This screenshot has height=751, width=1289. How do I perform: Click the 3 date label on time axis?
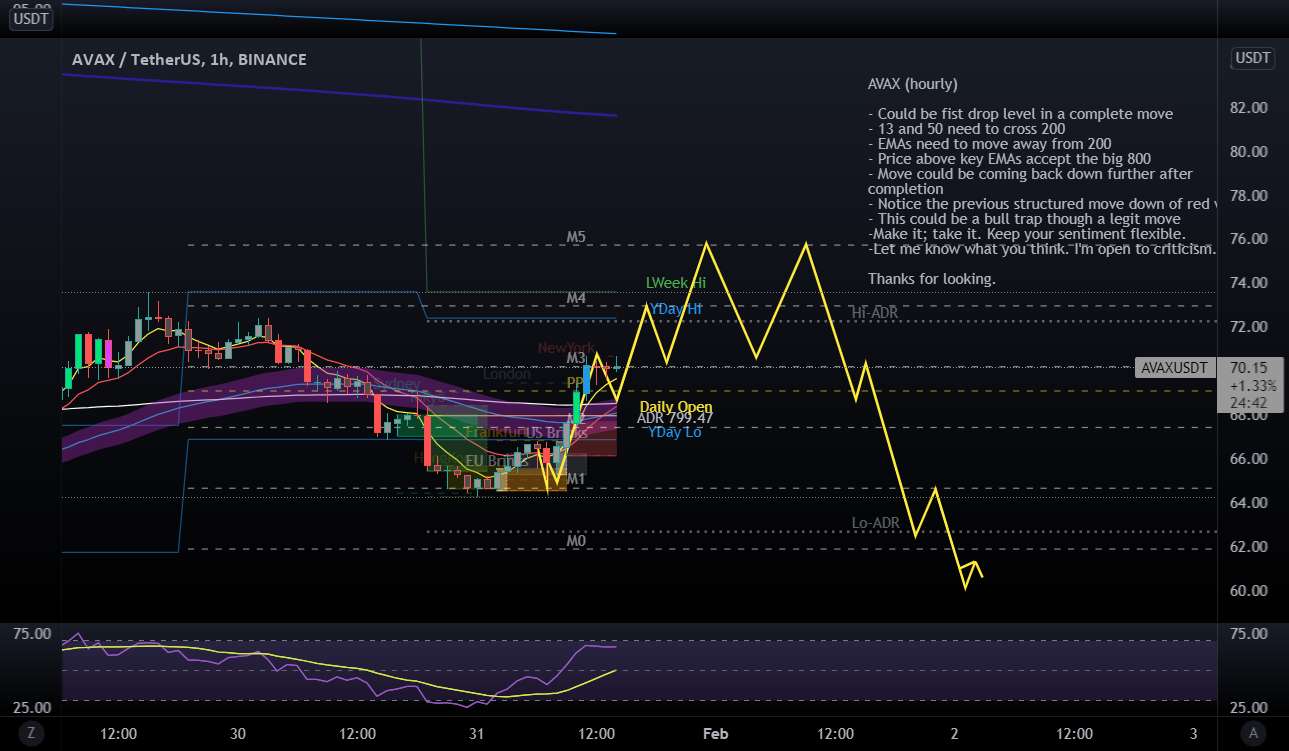pyautogui.click(x=1194, y=734)
